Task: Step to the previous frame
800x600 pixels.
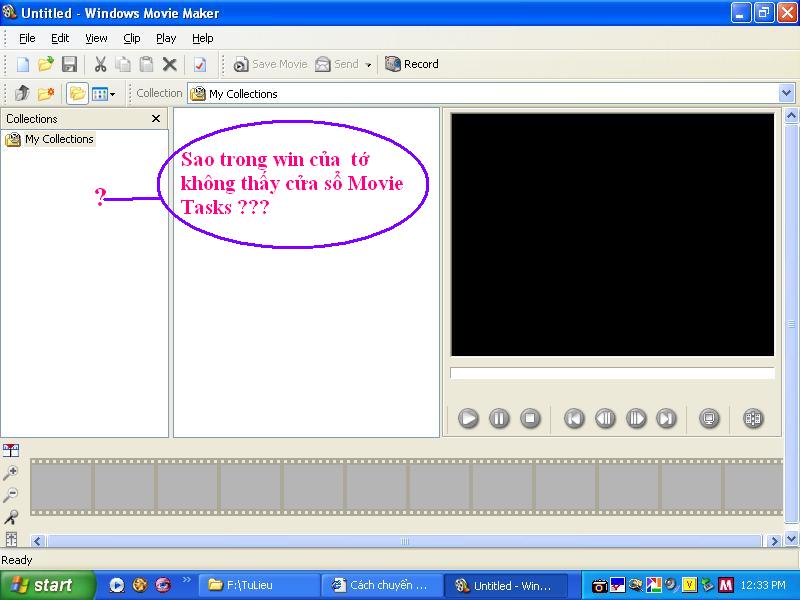Action: tap(605, 418)
